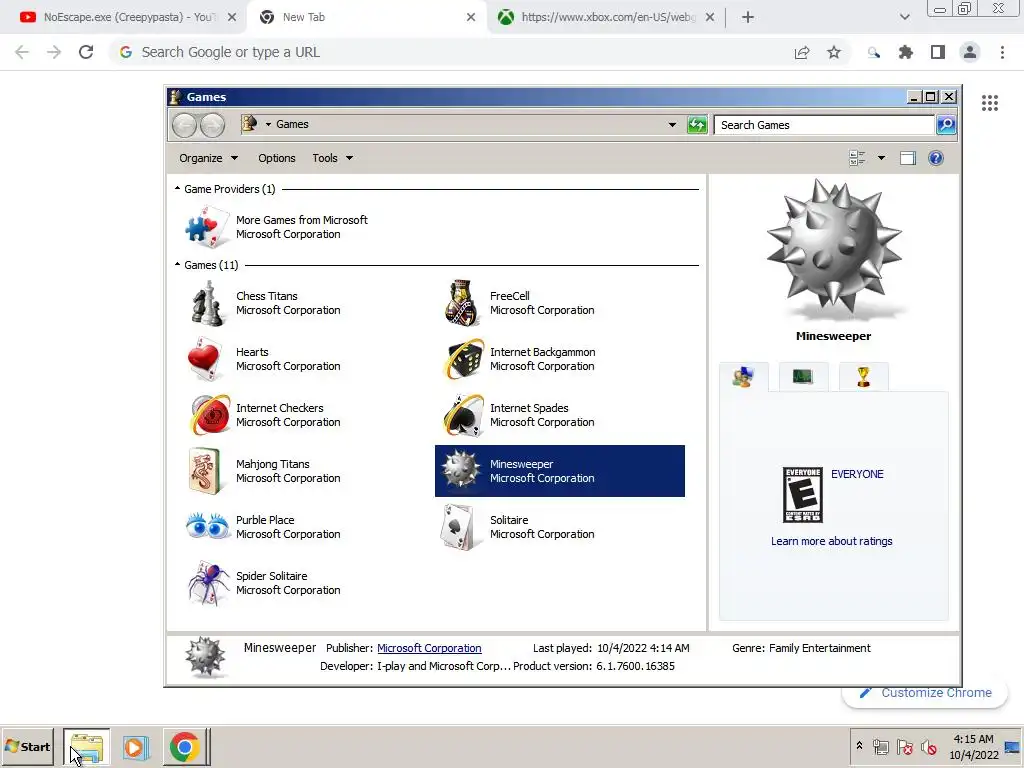Click the ESRB Everyone rating badge
This screenshot has height=768, width=1024.
tap(803, 495)
